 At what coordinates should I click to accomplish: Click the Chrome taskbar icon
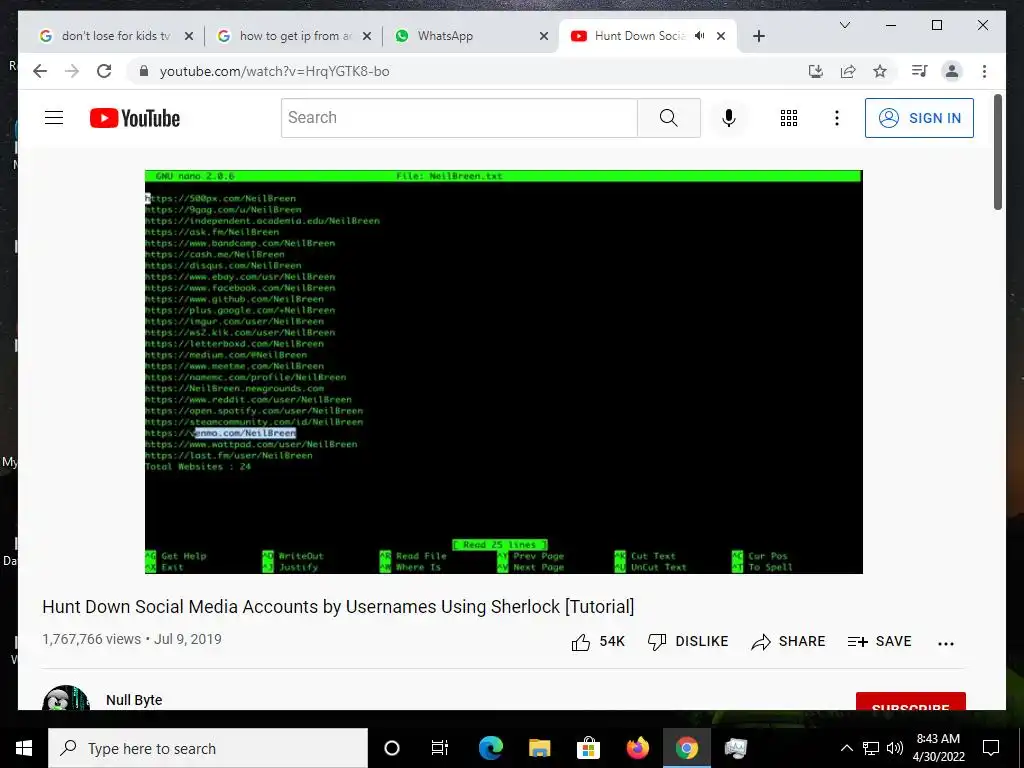(x=686, y=748)
